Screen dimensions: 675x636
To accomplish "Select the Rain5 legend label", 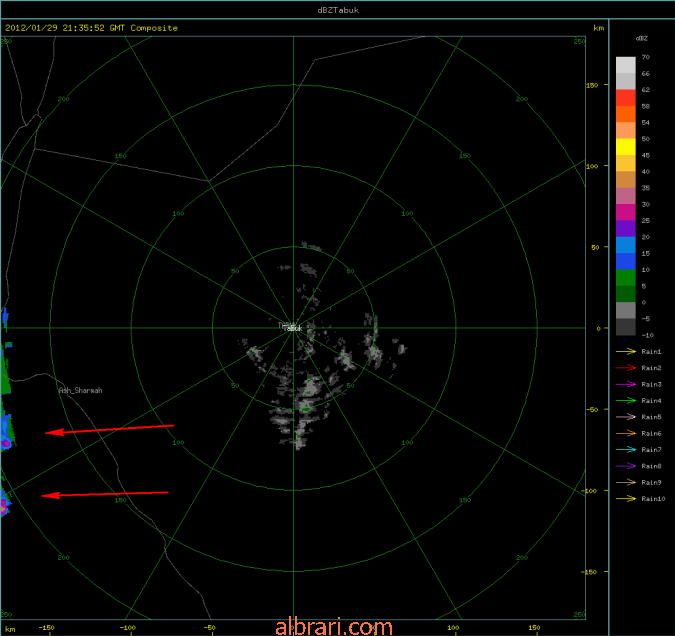I will tap(651, 417).
